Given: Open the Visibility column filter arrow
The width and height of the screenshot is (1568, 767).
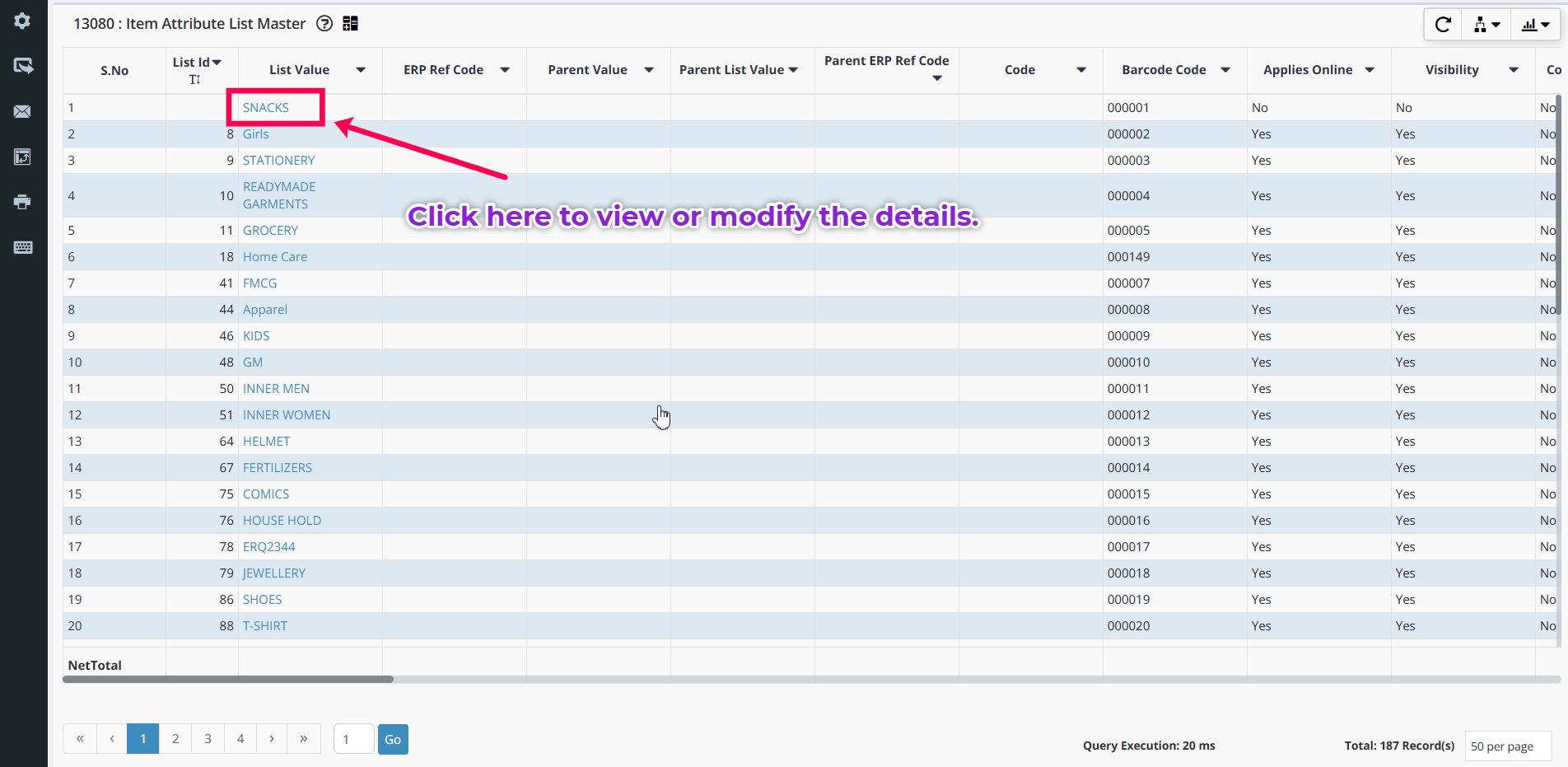Looking at the screenshot, I should (1514, 70).
